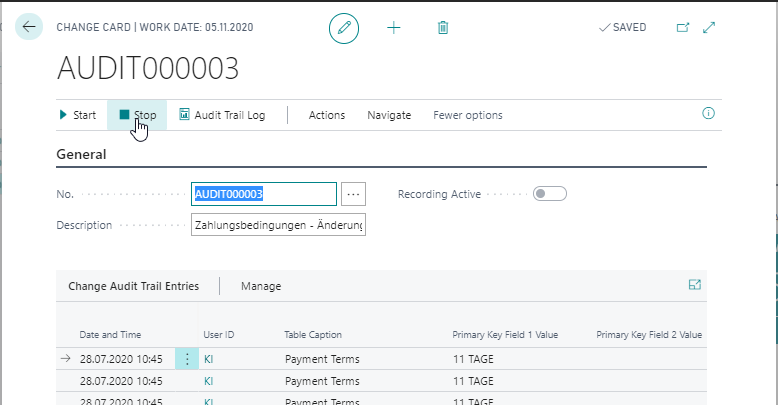The width and height of the screenshot is (778, 405).
Task: Open the No. field assist-edit ellipsis
Action: pos(353,194)
